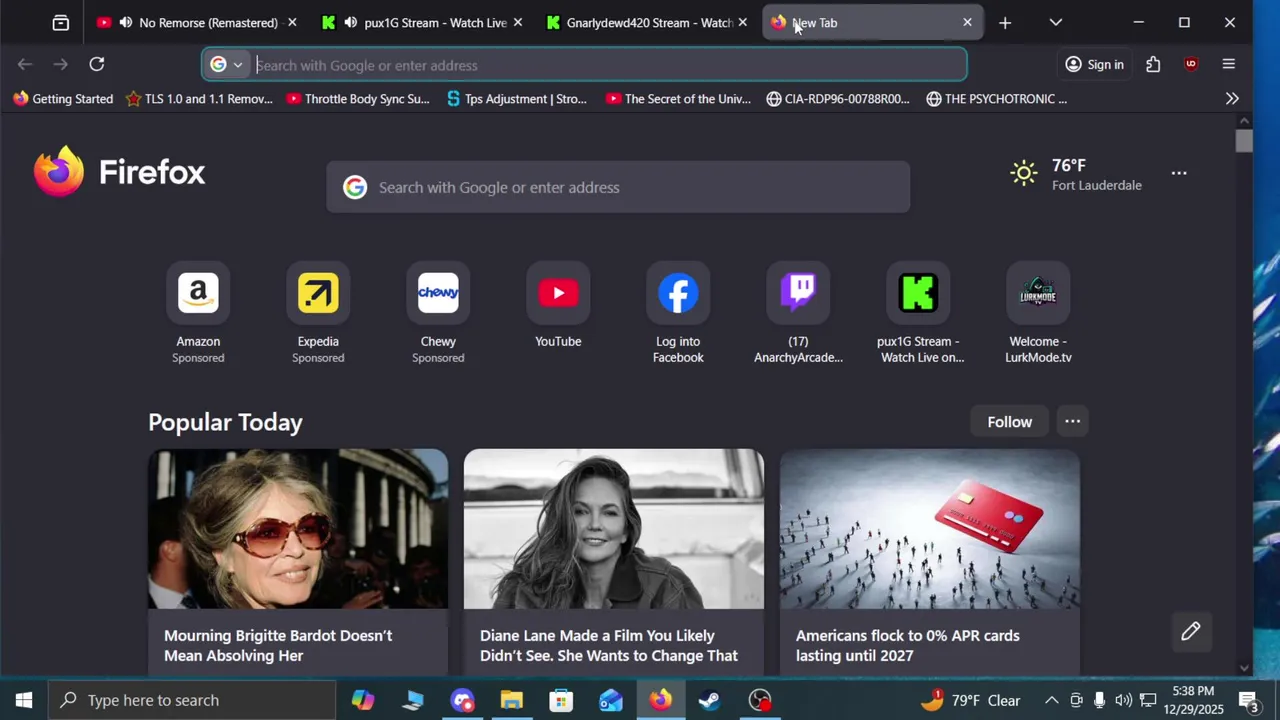Switch to No Remorse (Remastered) tab
1280x720 pixels.
[208, 22]
